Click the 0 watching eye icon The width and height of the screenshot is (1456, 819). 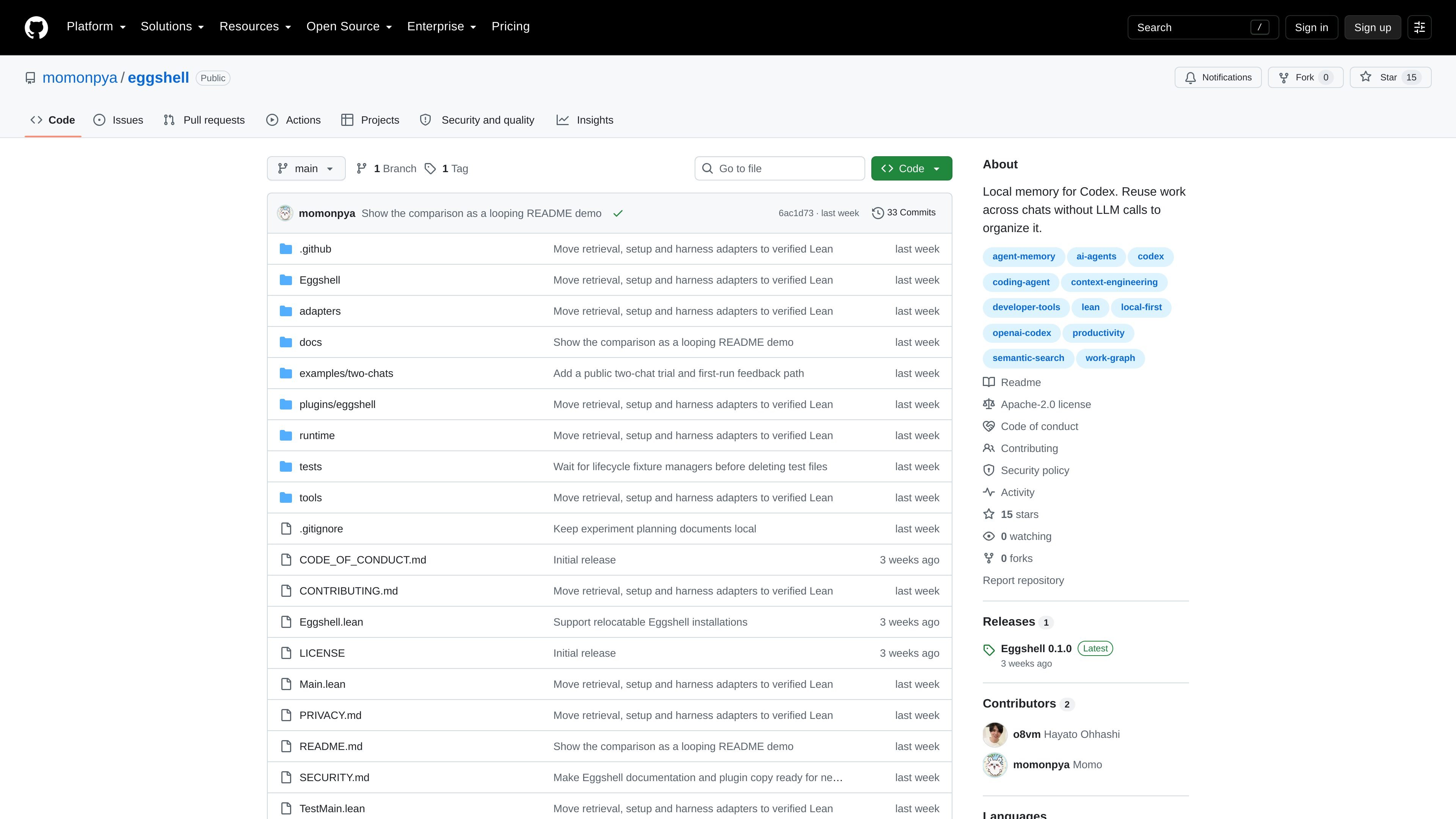click(x=988, y=537)
